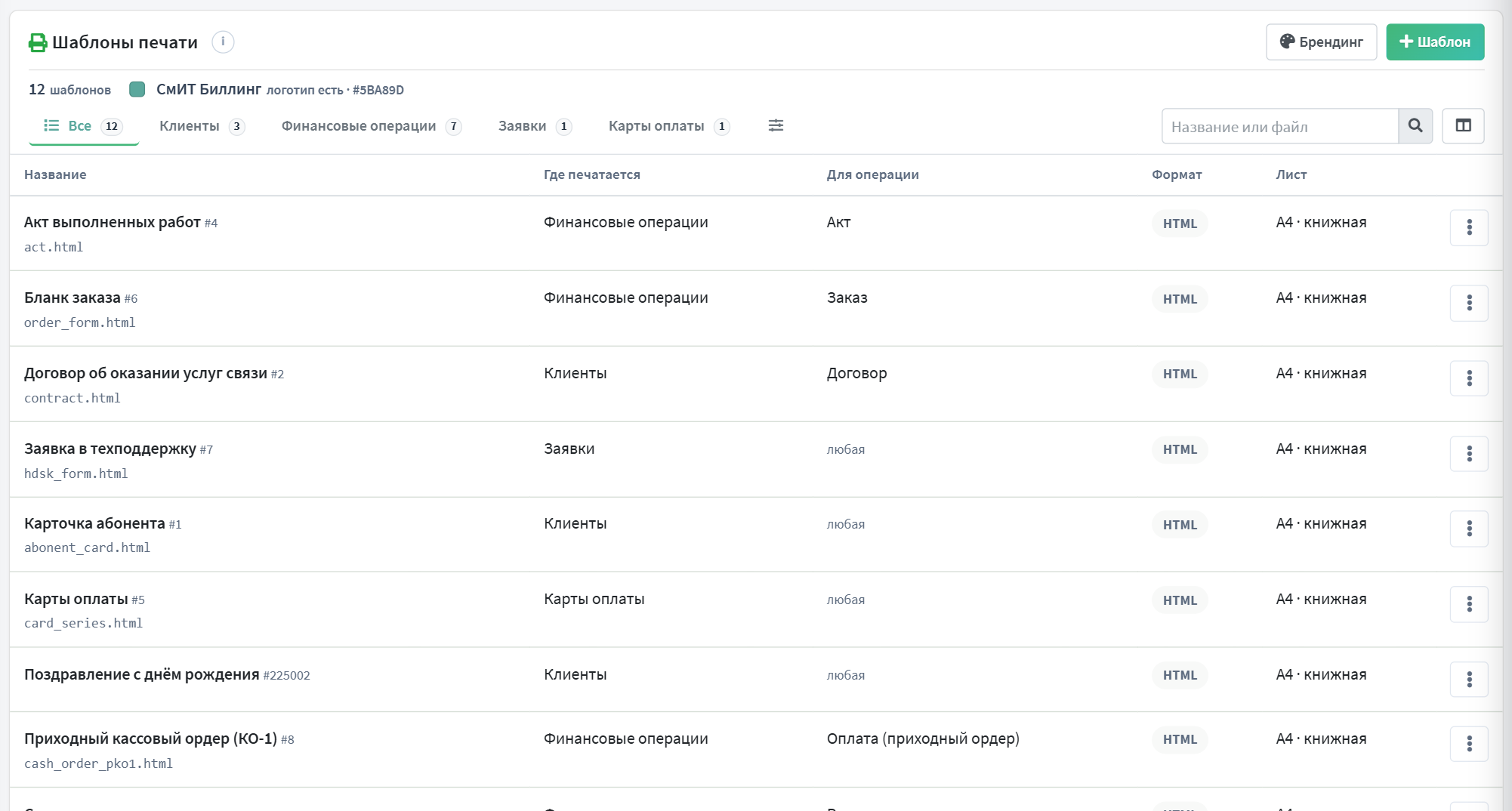Toggle the columns layout icon button
Image resolution: width=1512 pixels, height=811 pixels.
click(x=1463, y=126)
